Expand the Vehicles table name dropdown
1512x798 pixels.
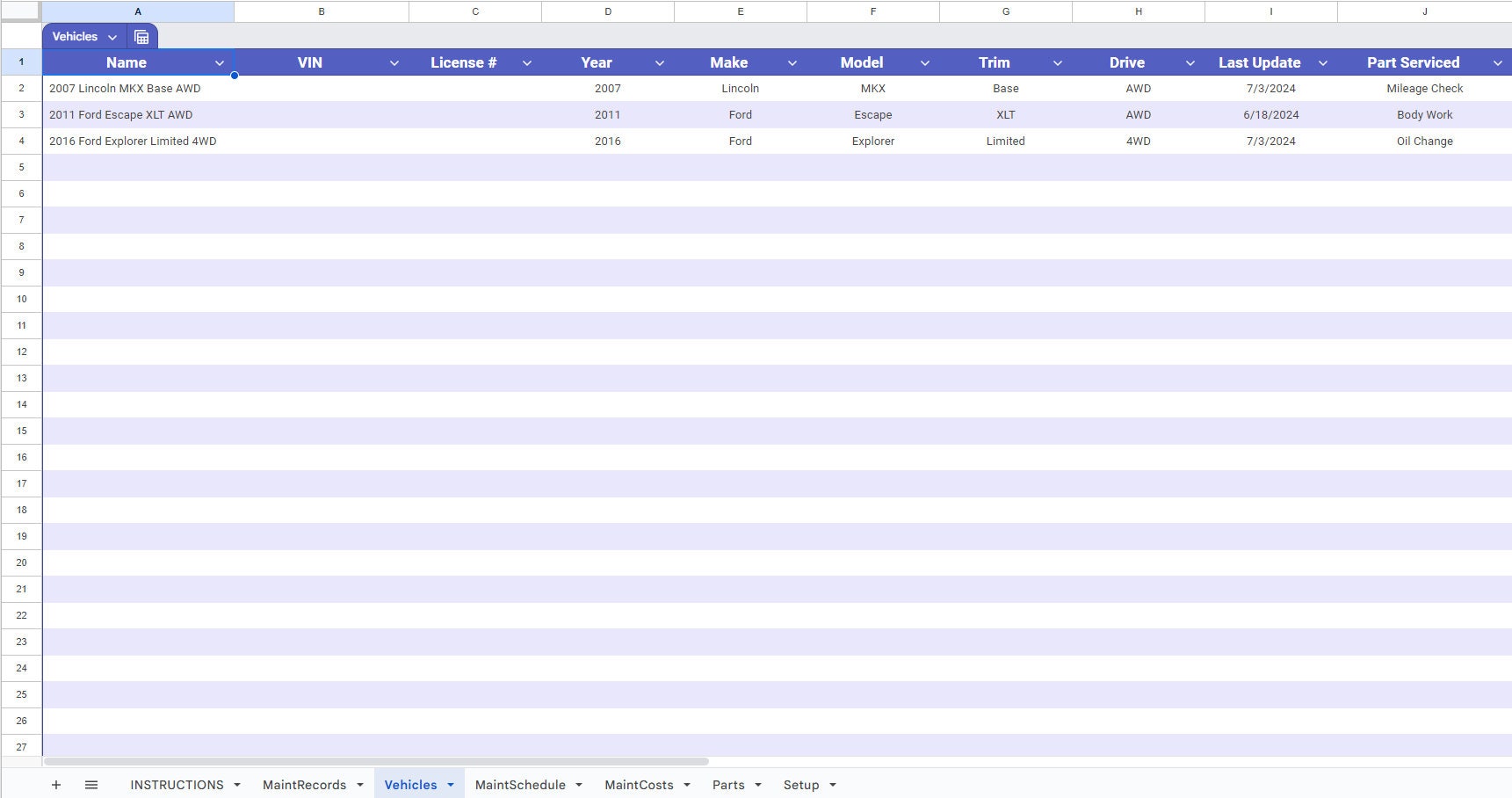point(112,36)
